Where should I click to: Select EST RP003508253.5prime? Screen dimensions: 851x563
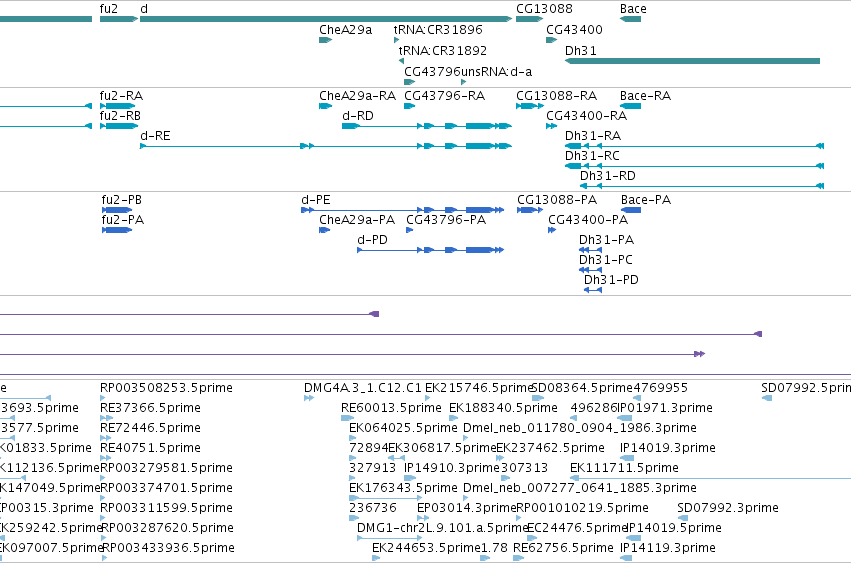pyautogui.click(x=166, y=388)
